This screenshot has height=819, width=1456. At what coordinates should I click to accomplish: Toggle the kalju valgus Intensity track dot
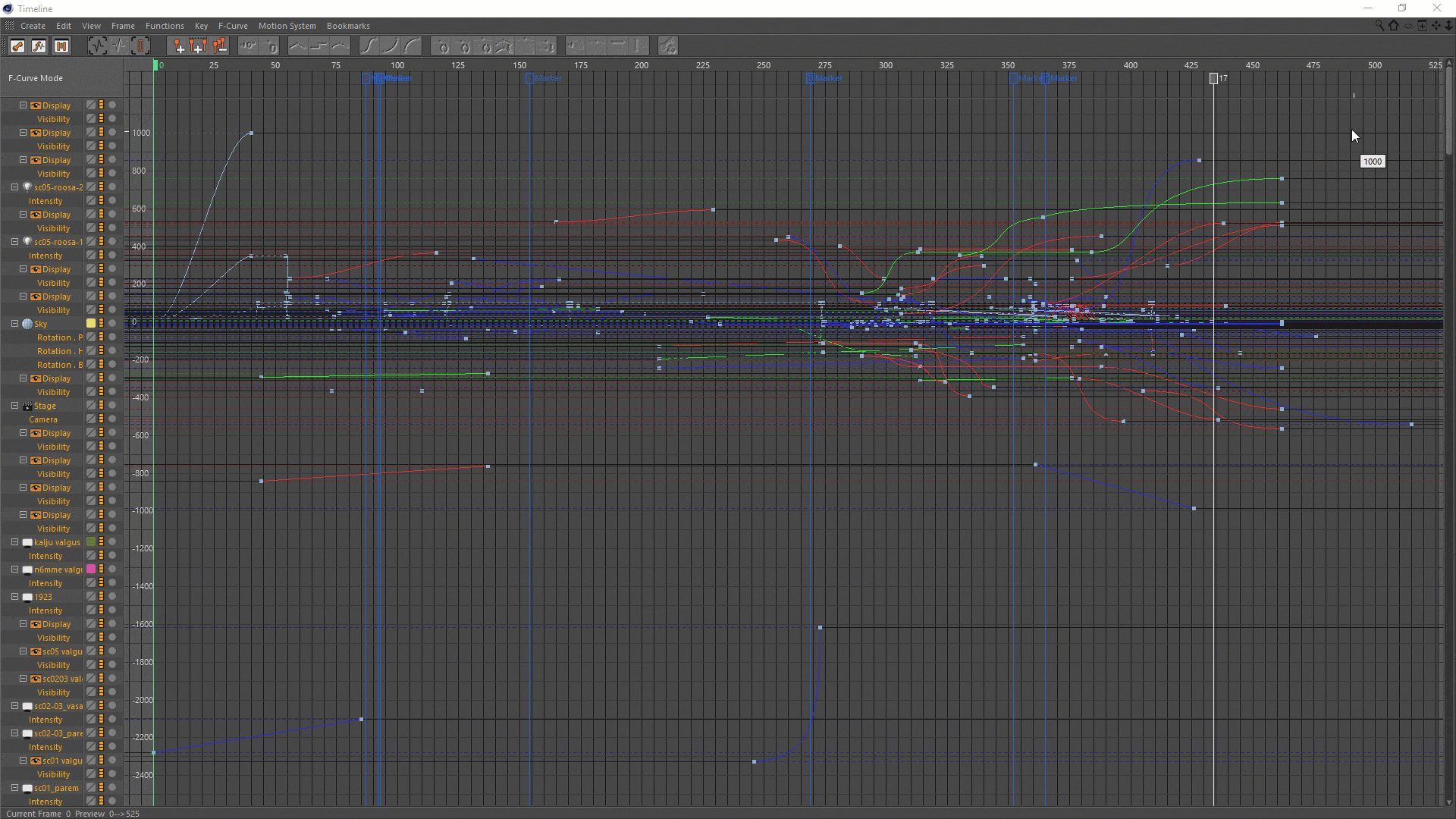pos(112,556)
